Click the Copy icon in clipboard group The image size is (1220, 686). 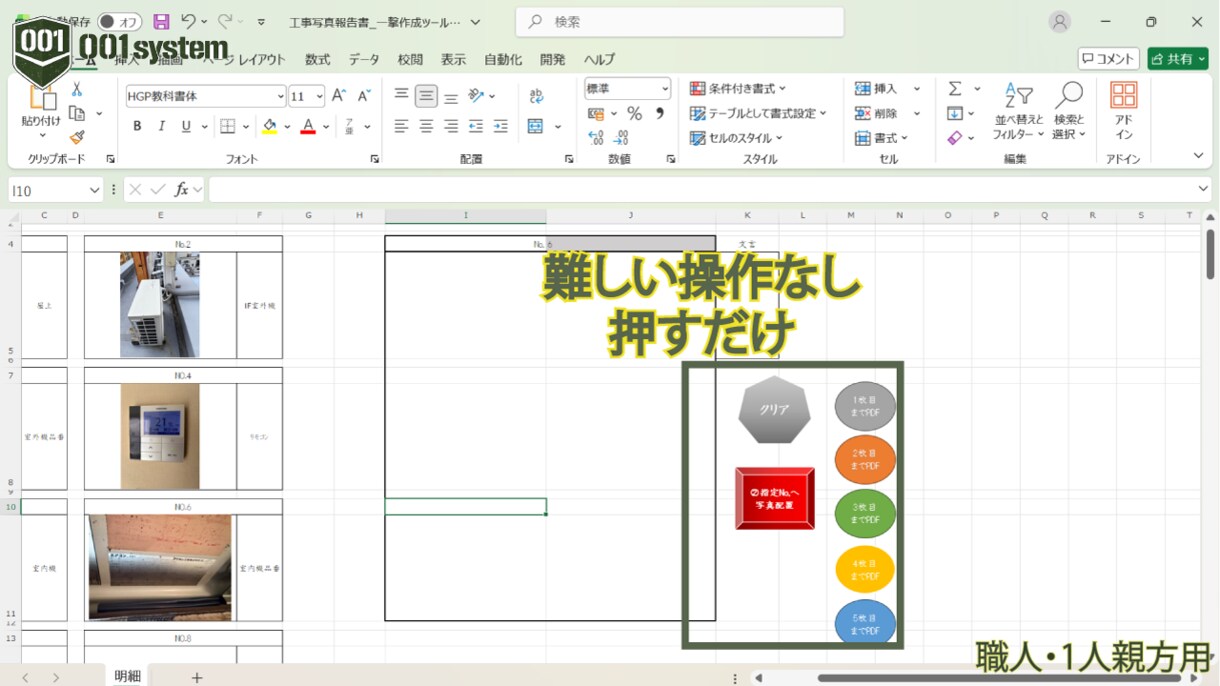[77, 114]
